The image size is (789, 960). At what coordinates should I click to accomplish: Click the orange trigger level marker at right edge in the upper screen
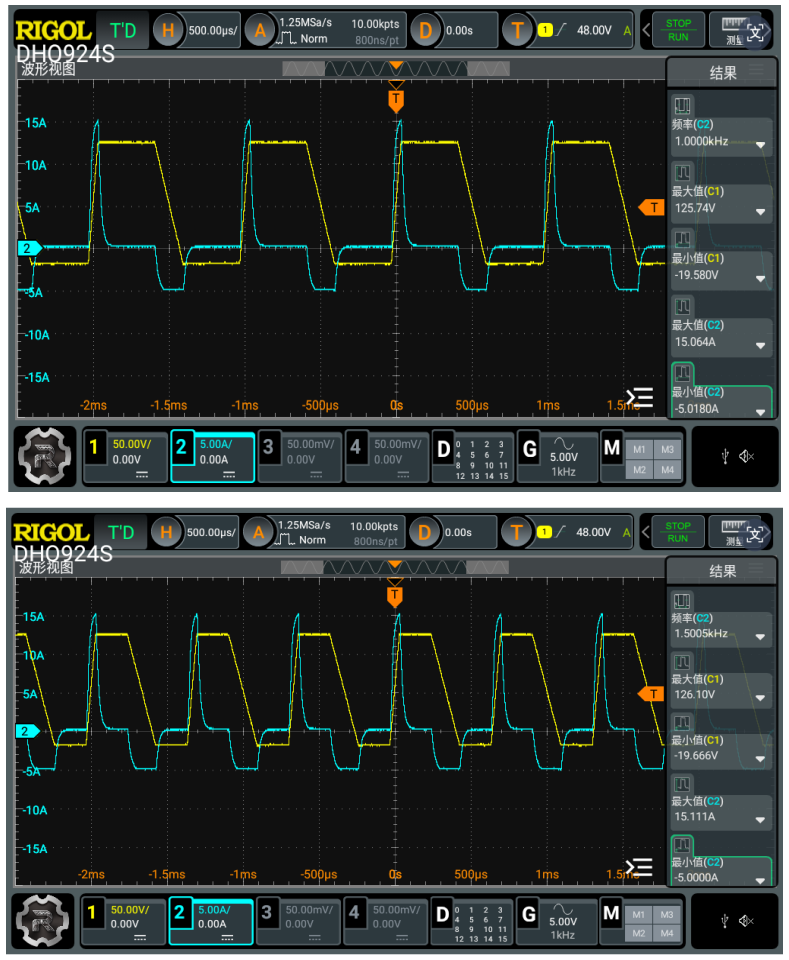652,208
